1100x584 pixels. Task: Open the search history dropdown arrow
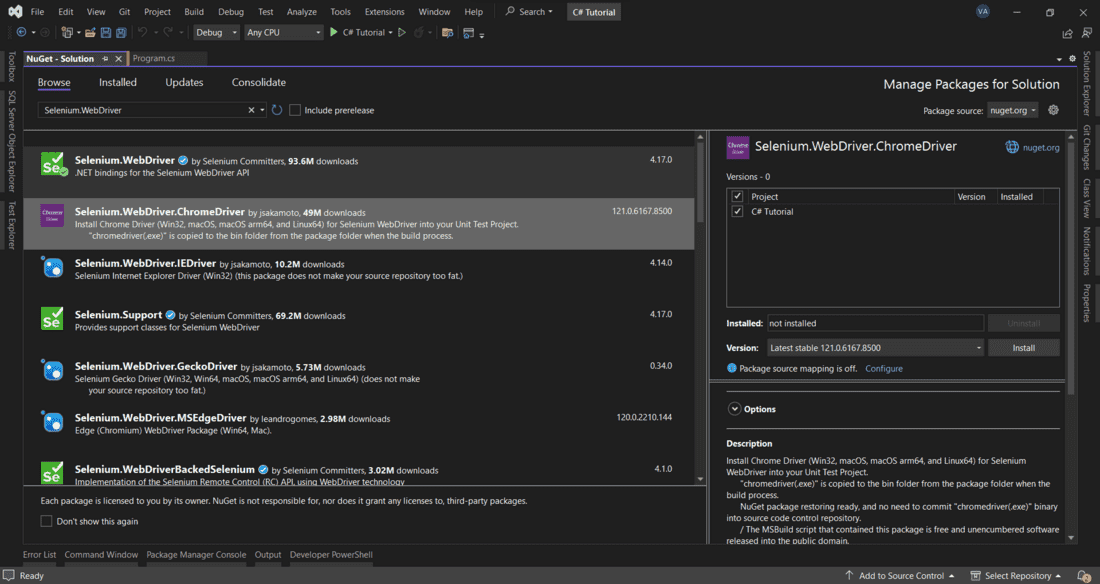click(262, 110)
